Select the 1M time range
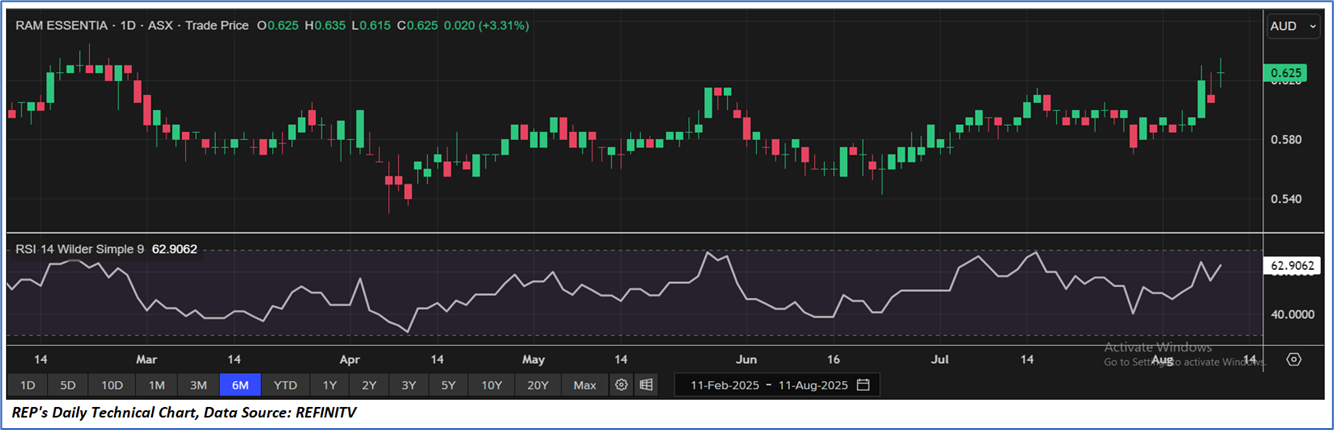The image size is (1334, 430). click(x=156, y=385)
